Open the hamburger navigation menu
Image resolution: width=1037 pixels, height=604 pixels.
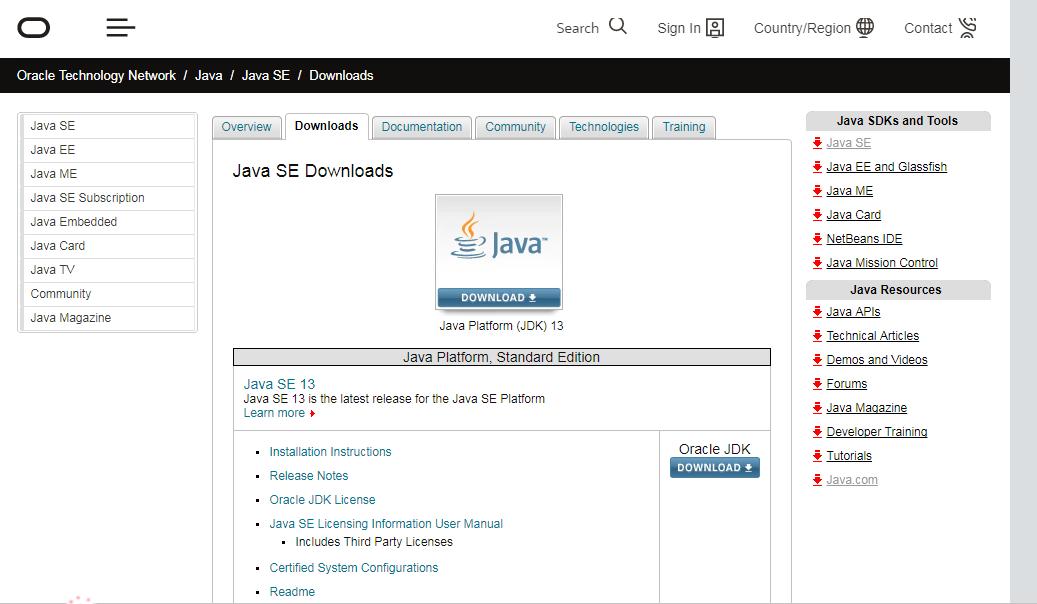[x=120, y=28]
